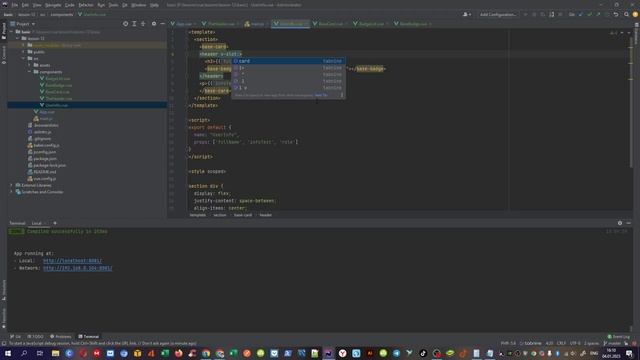Open Project panel settings gear
This screenshot has height=360, width=640.
click(154, 24)
